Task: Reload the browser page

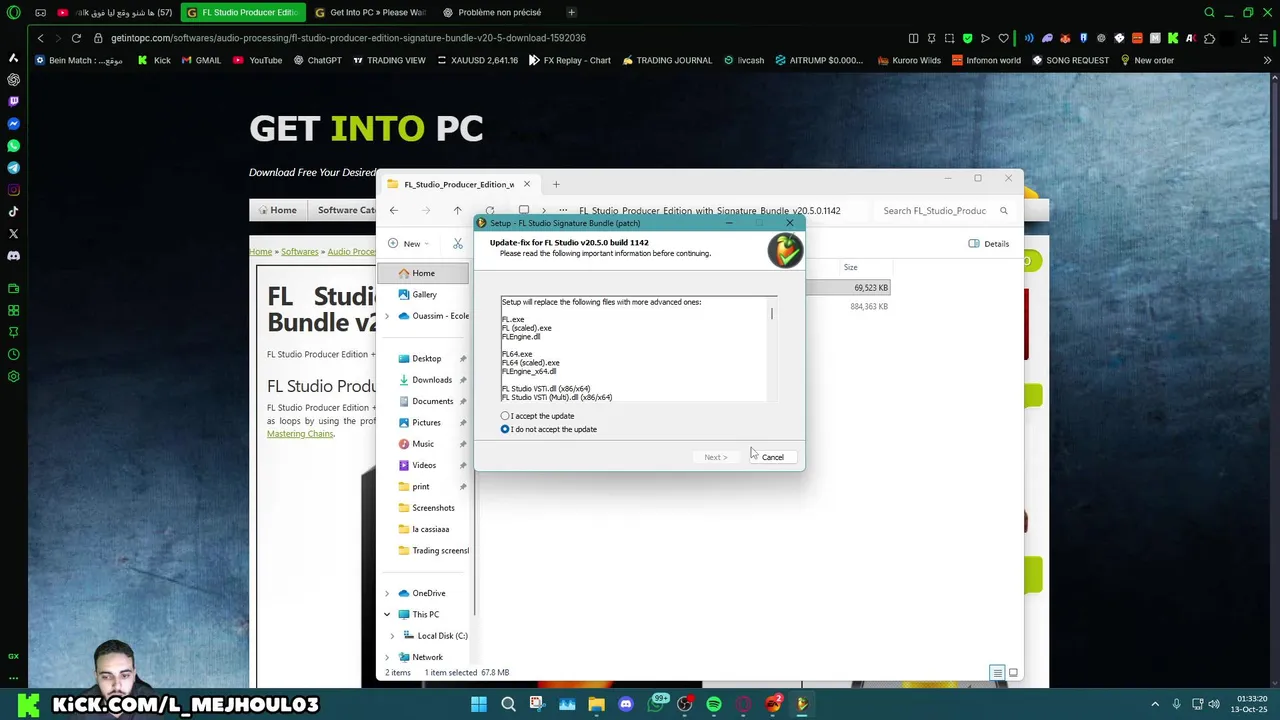Action: [x=76, y=38]
